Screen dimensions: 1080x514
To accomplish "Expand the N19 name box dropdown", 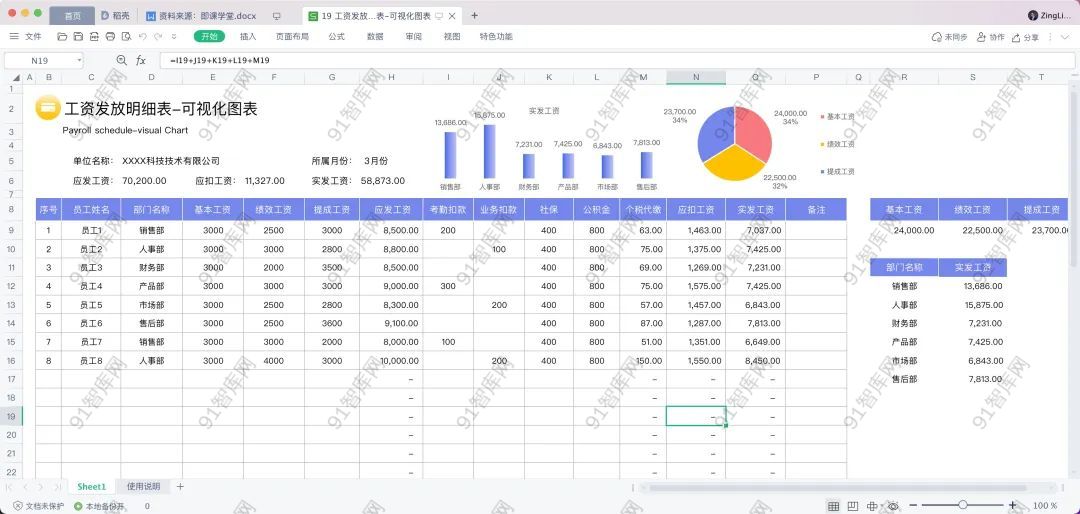I will pos(79,60).
